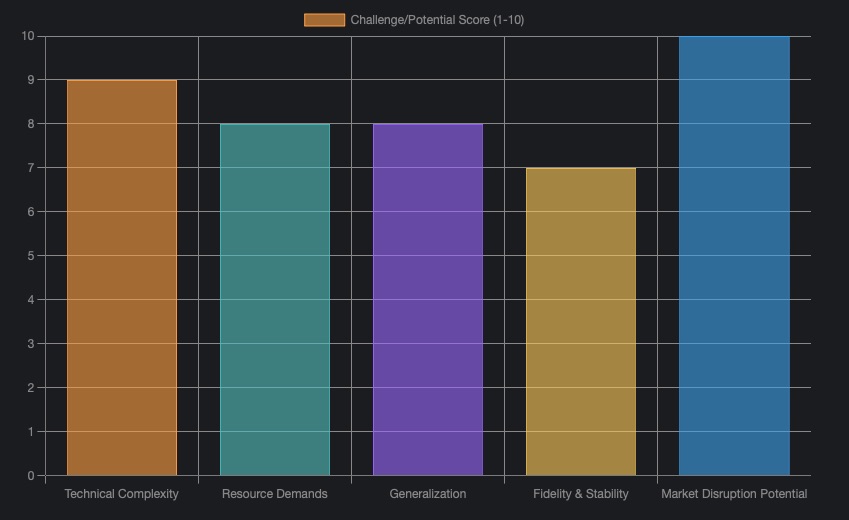849x520 pixels.
Task: Click the y-axis value 1 label
Action: [x=31, y=432]
